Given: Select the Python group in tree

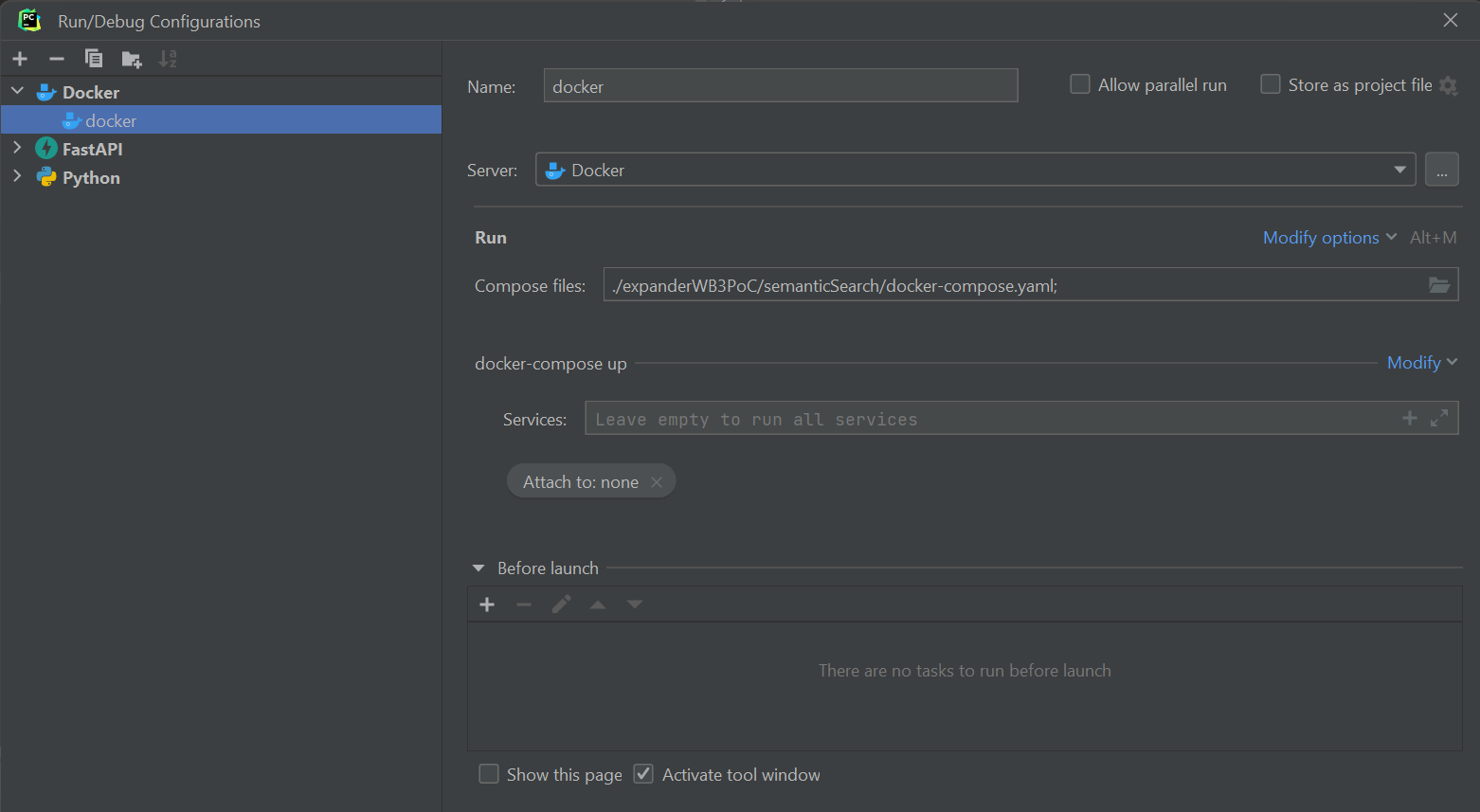Looking at the screenshot, I should 91,177.
